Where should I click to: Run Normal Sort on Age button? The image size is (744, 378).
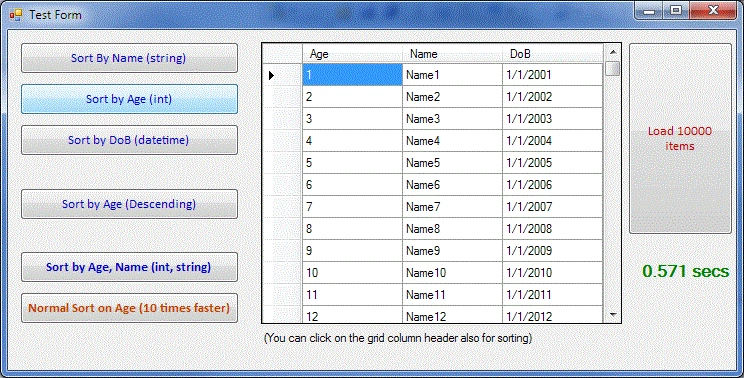pos(129,308)
